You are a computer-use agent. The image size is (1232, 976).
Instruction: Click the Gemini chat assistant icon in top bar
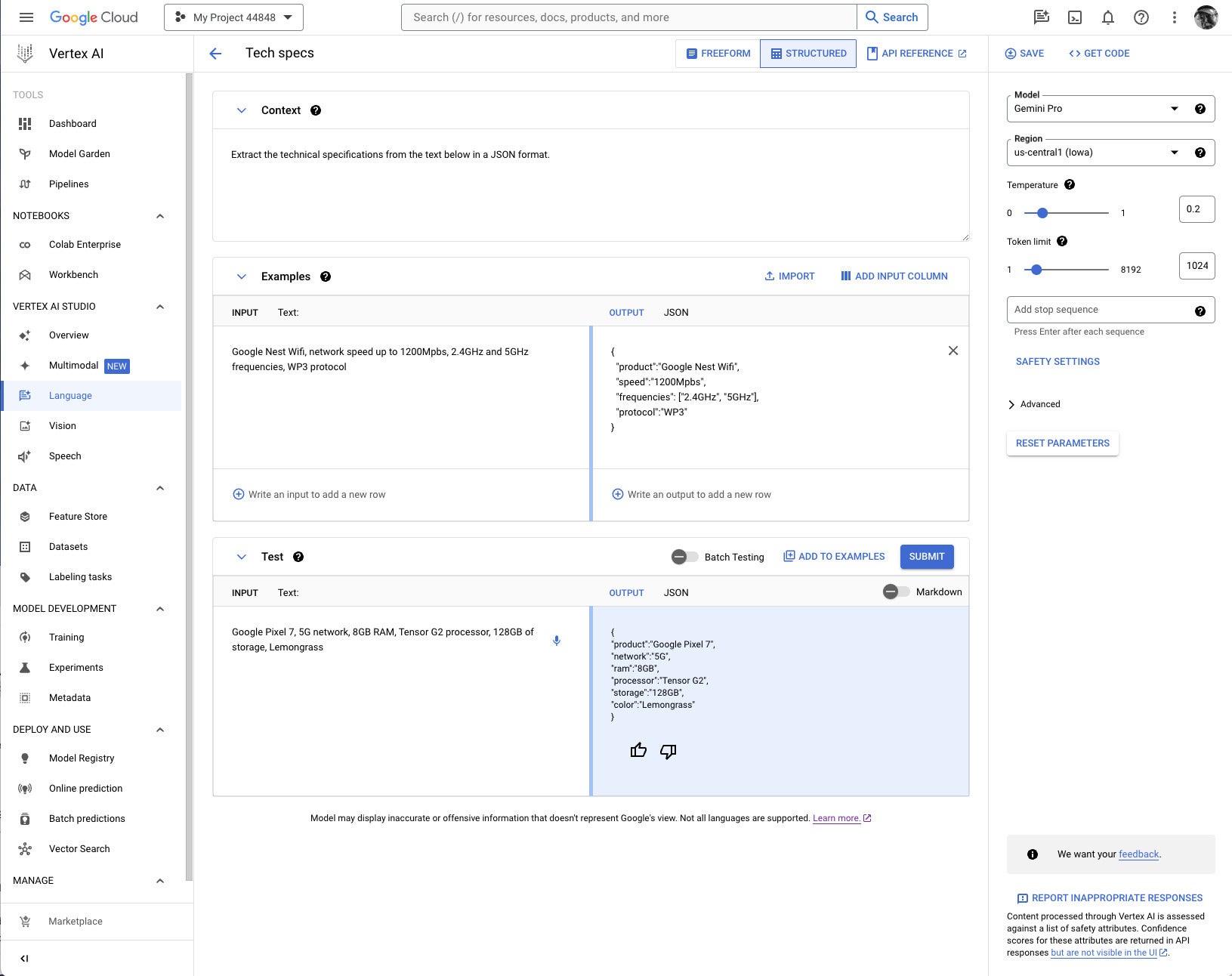(1042, 17)
